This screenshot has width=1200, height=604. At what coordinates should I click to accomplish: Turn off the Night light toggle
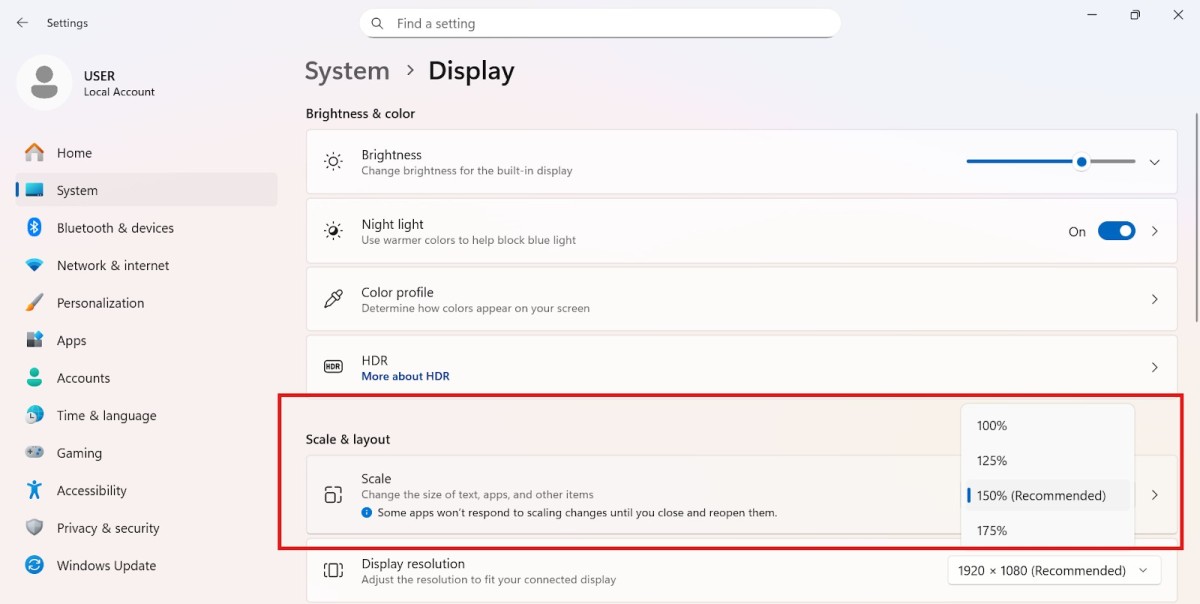click(x=1116, y=230)
